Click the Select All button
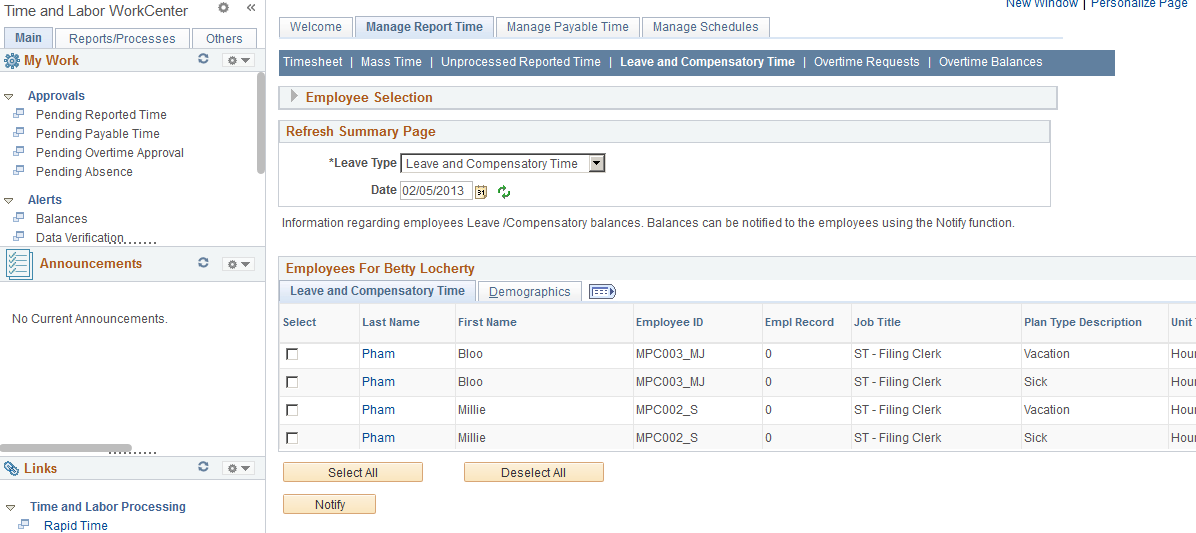This screenshot has height=533, width=1196. pyautogui.click(x=352, y=472)
